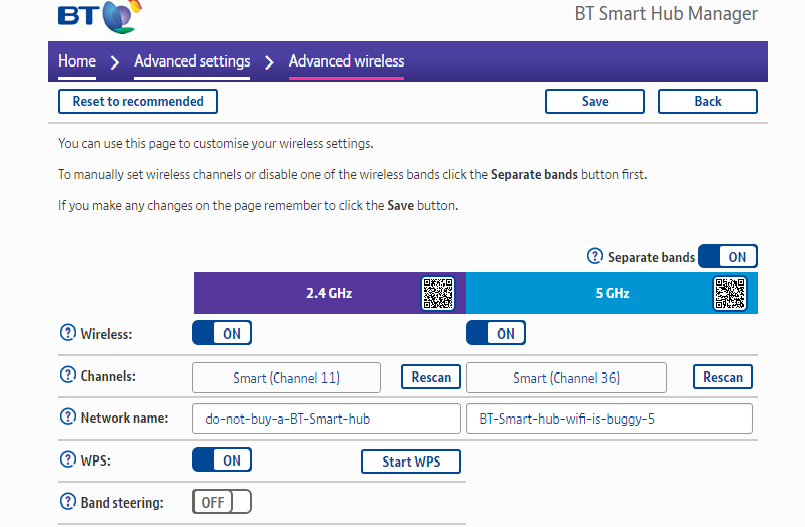The image size is (805, 527).
Task: Turn off 2.4 GHz wireless switch
Action: point(222,333)
